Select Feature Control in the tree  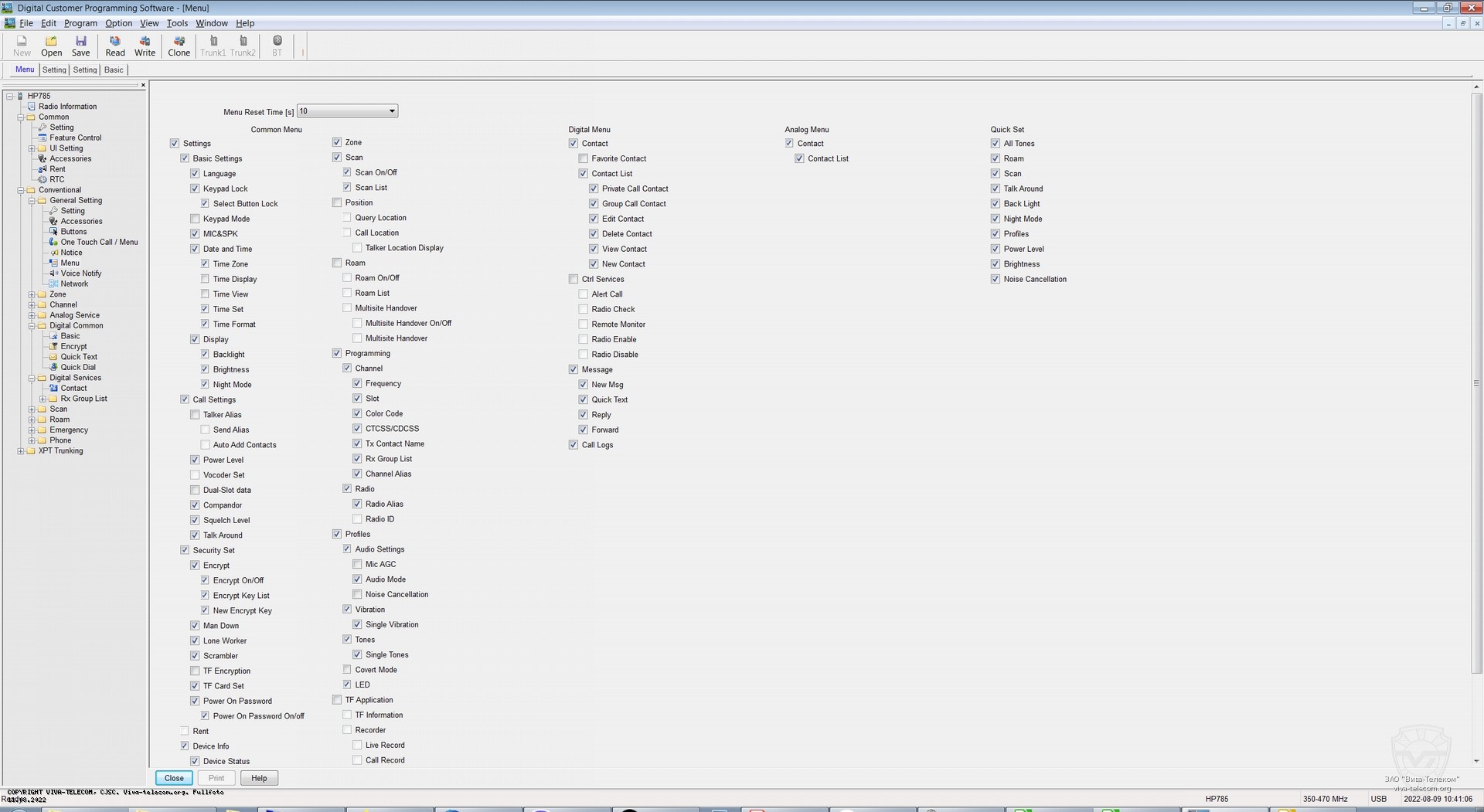point(75,138)
